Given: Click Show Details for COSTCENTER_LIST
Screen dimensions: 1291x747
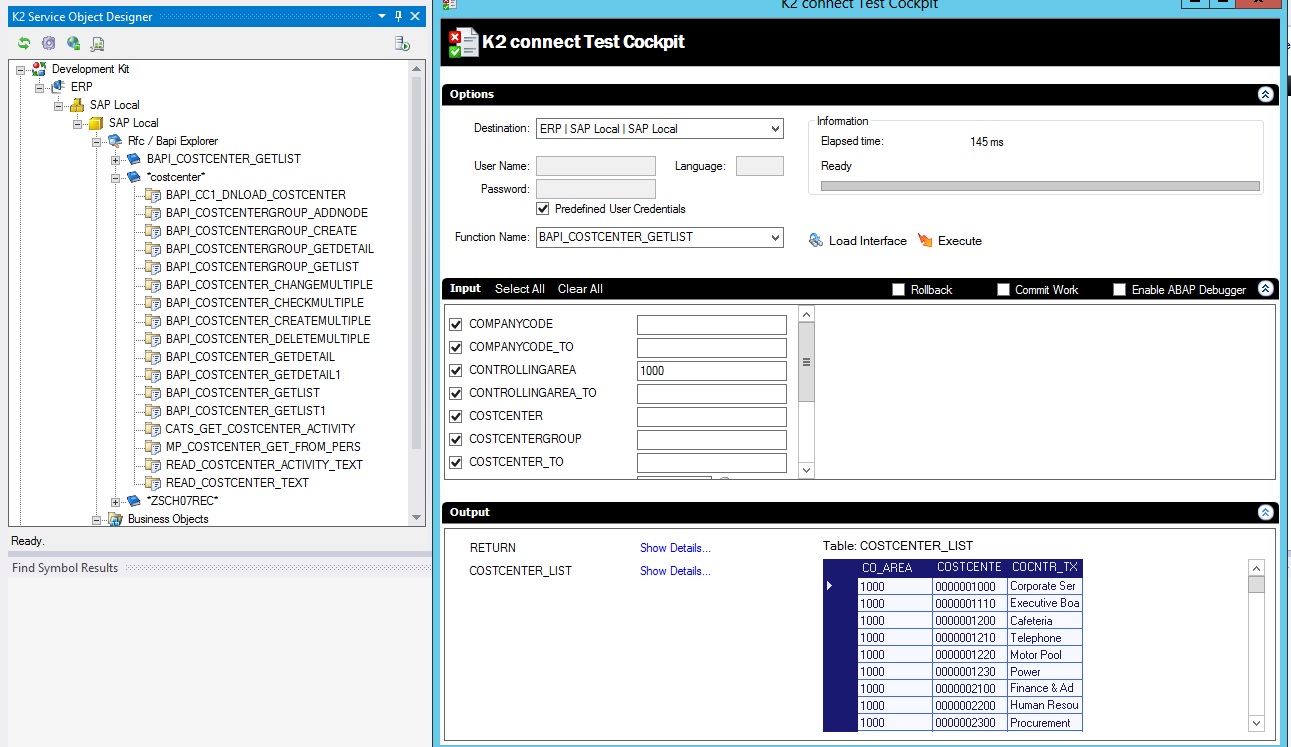Looking at the screenshot, I should 676,571.
